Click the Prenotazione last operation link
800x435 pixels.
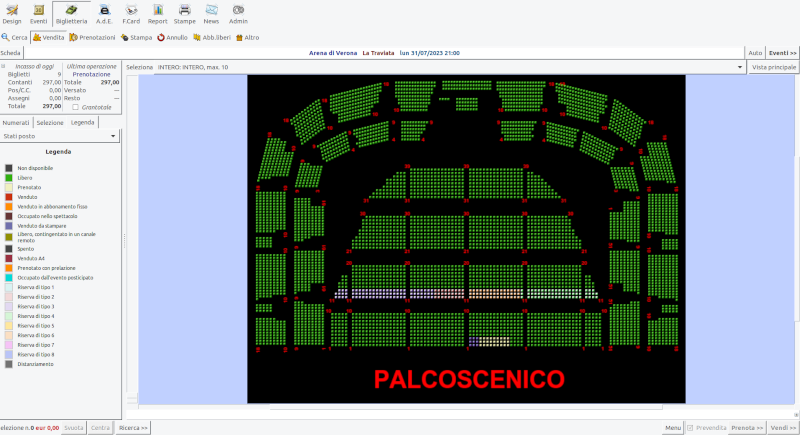point(91,74)
